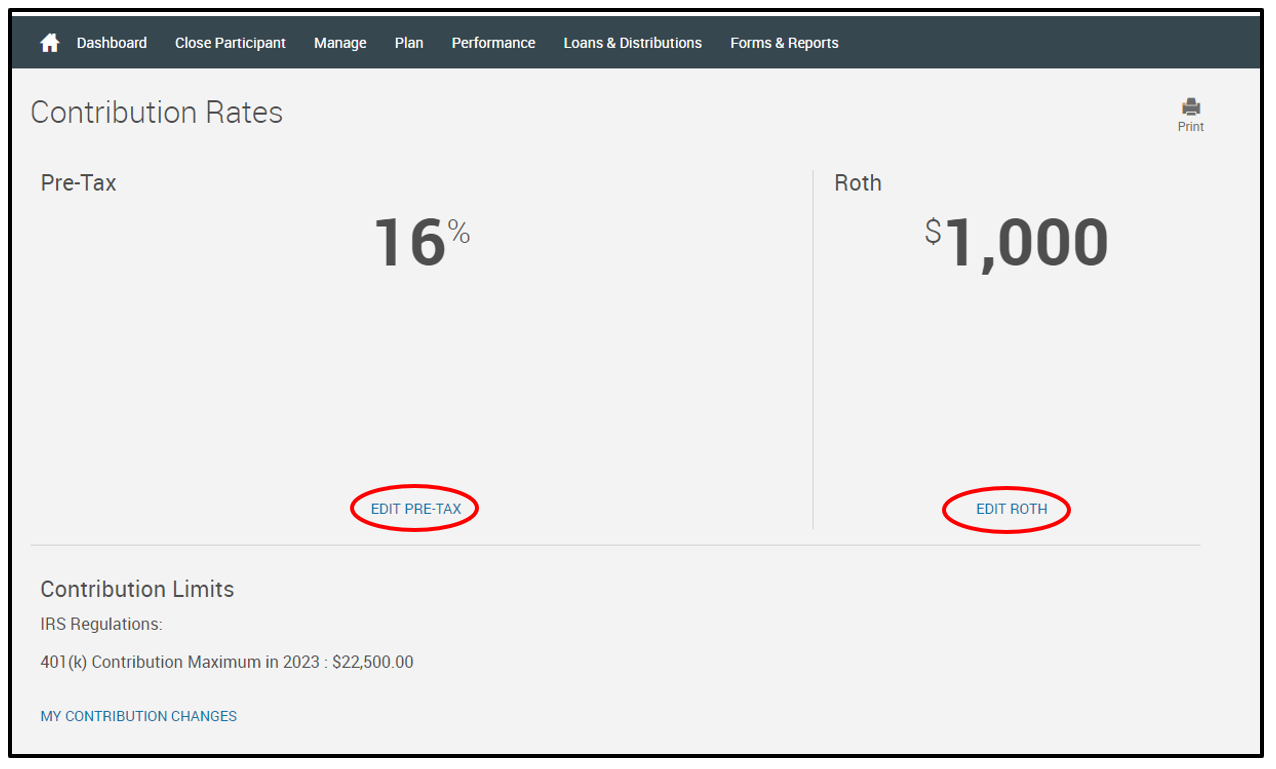Image resolution: width=1276 pixels, height=769 pixels.
Task: Click the EDIT ROTH link
Action: pos(1011,509)
